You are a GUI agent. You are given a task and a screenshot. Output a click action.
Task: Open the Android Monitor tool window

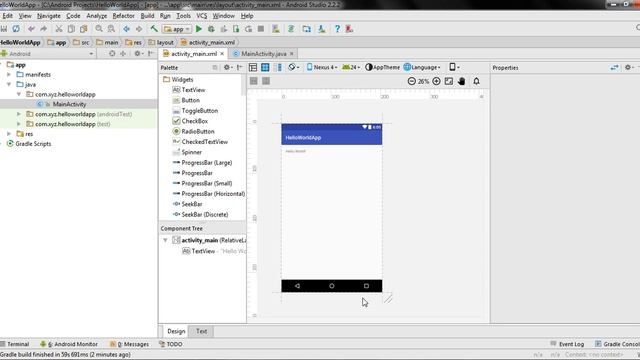[x=69, y=344]
